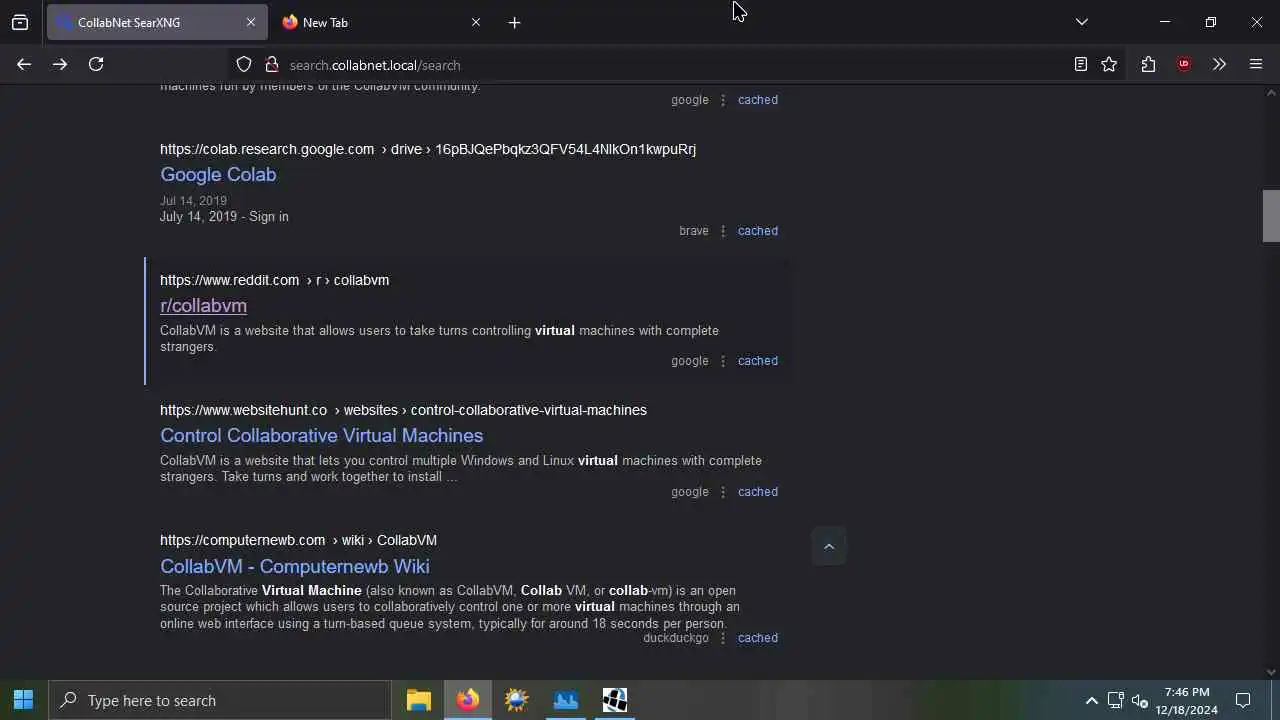Open the Firefox application menu
Screen dimensions: 1280x720
tap(1256, 64)
